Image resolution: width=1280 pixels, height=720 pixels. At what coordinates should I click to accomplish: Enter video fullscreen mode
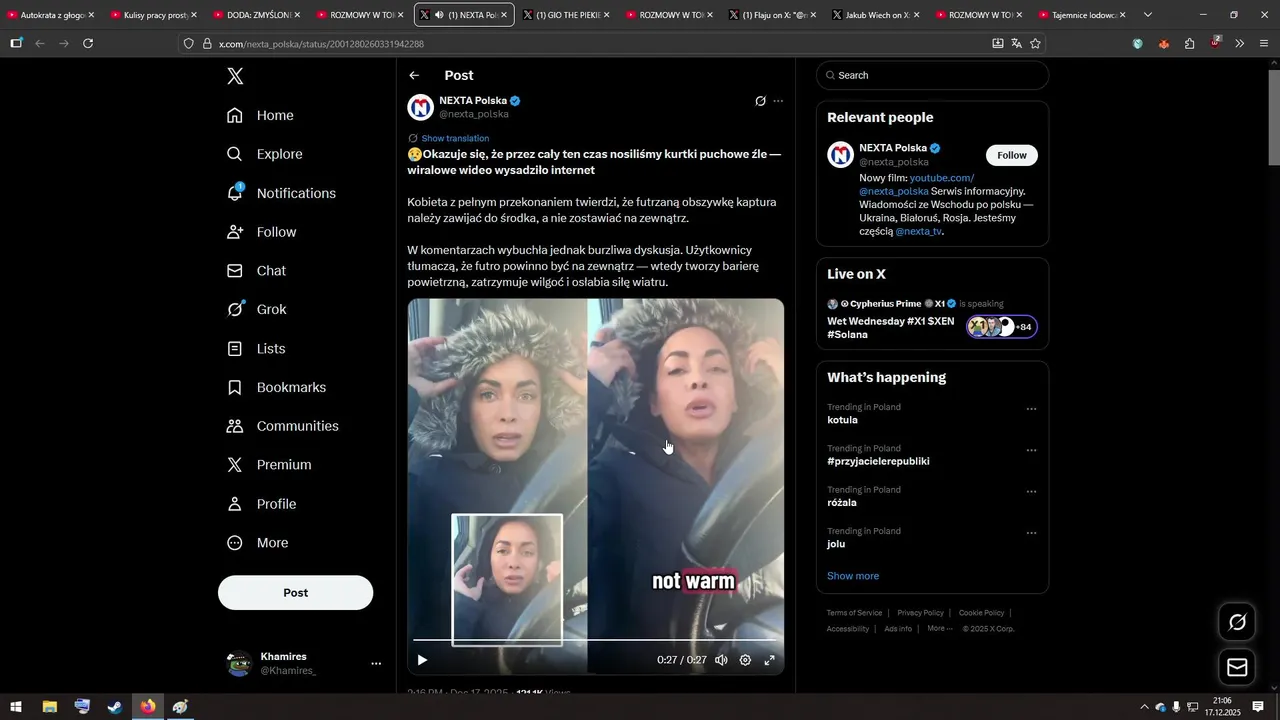(x=770, y=660)
